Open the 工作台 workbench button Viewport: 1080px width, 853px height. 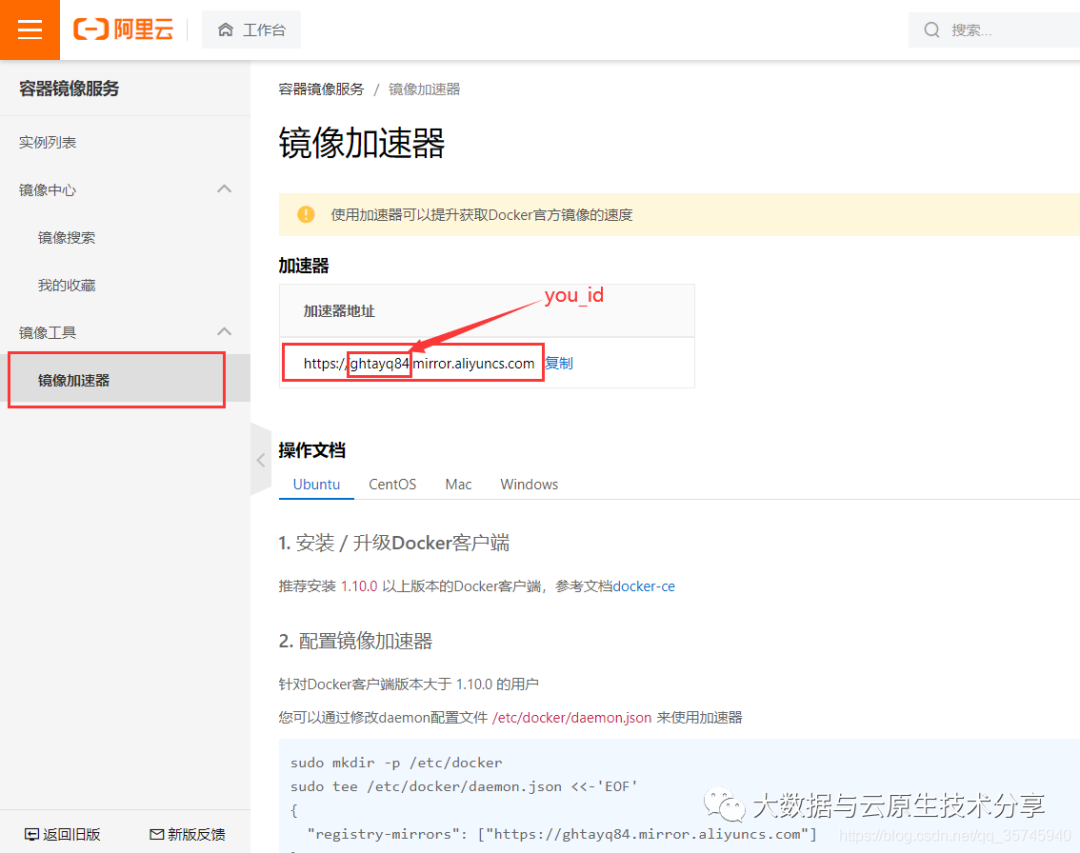tap(251, 30)
